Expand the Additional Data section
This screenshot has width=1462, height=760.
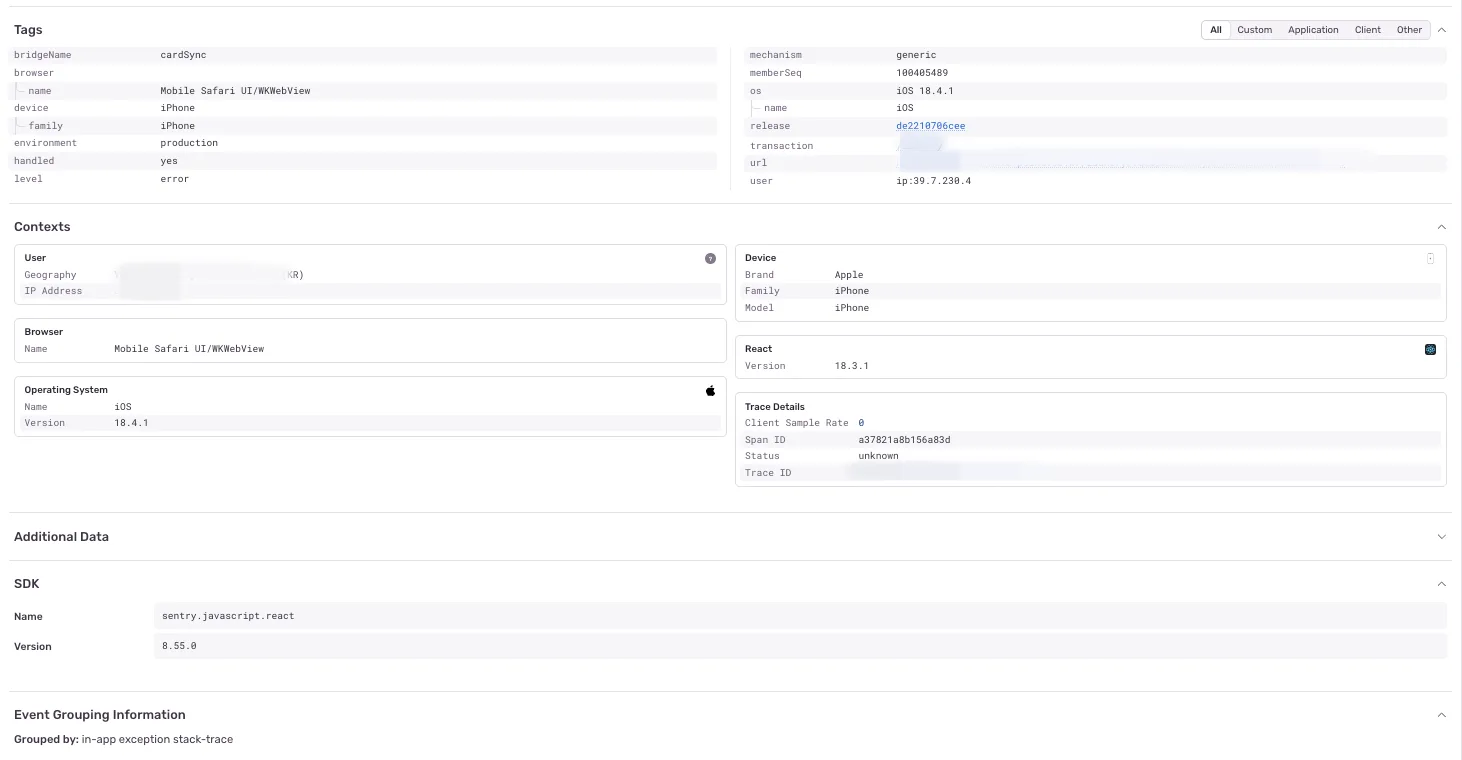point(1441,537)
